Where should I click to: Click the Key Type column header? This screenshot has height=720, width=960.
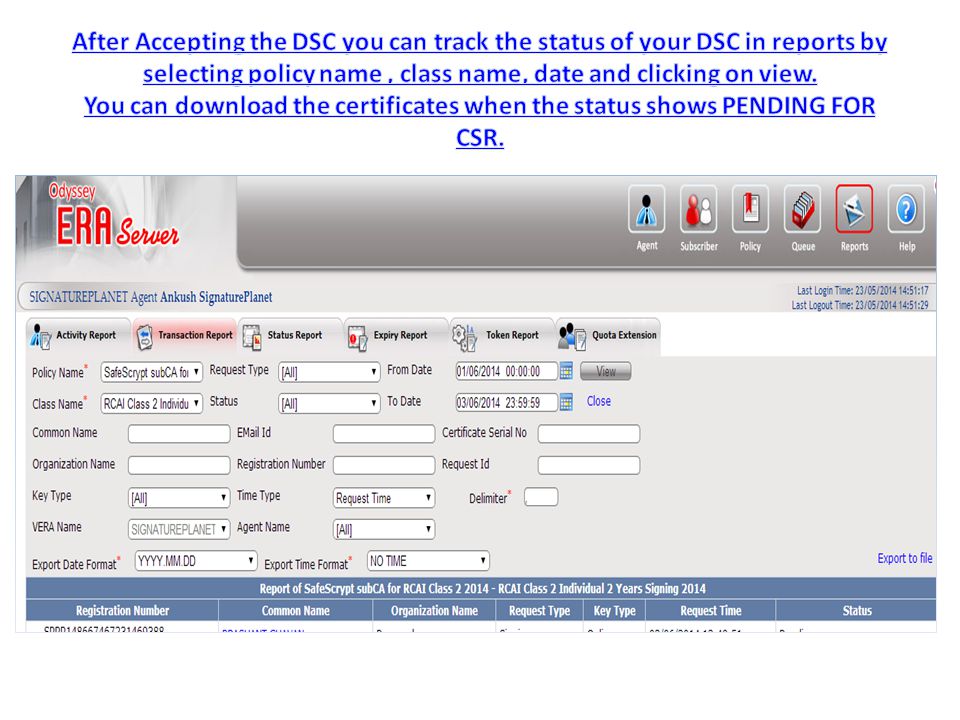click(x=614, y=610)
